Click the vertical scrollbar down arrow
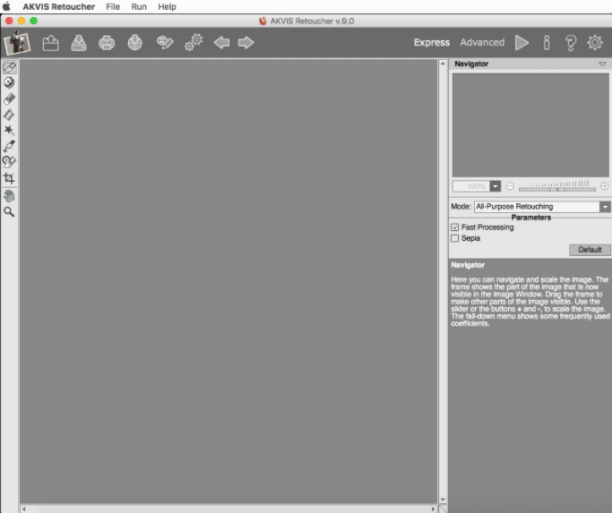This screenshot has width=612, height=513. pos(443,499)
